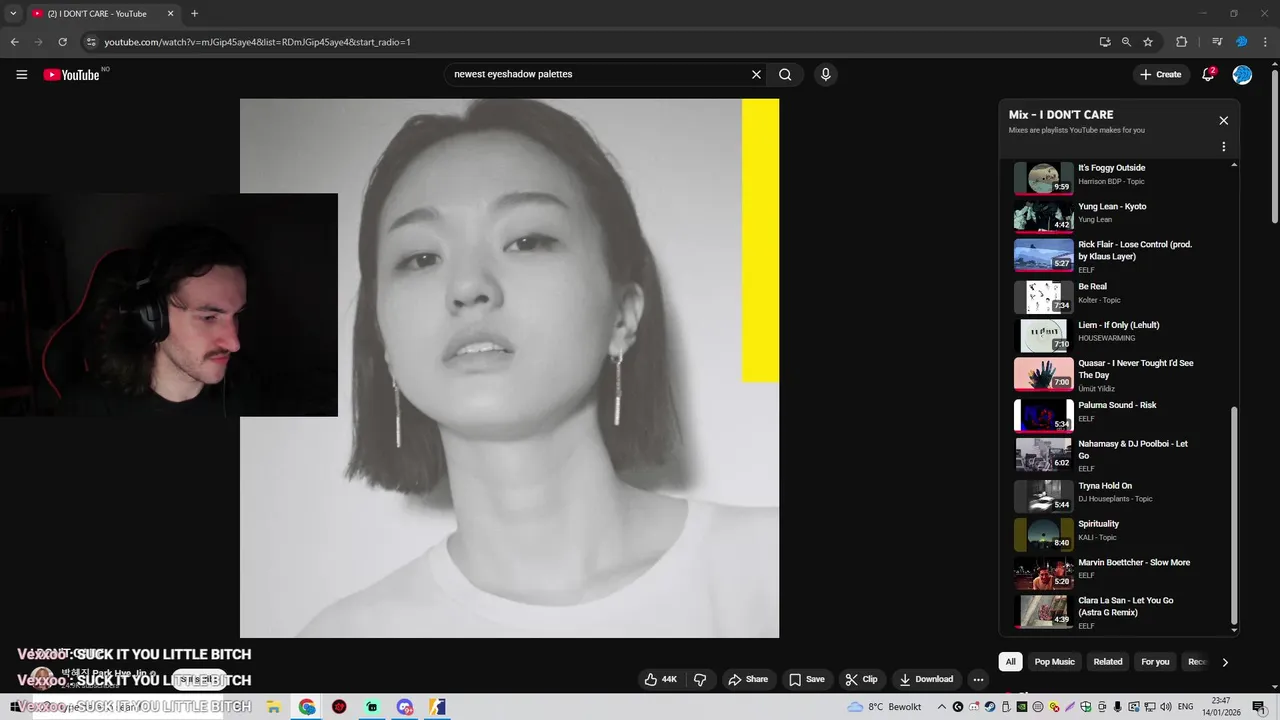Image resolution: width=1280 pixels, height=720 pixels.
Task: Share this video
Action: click(x=747, y=679)
